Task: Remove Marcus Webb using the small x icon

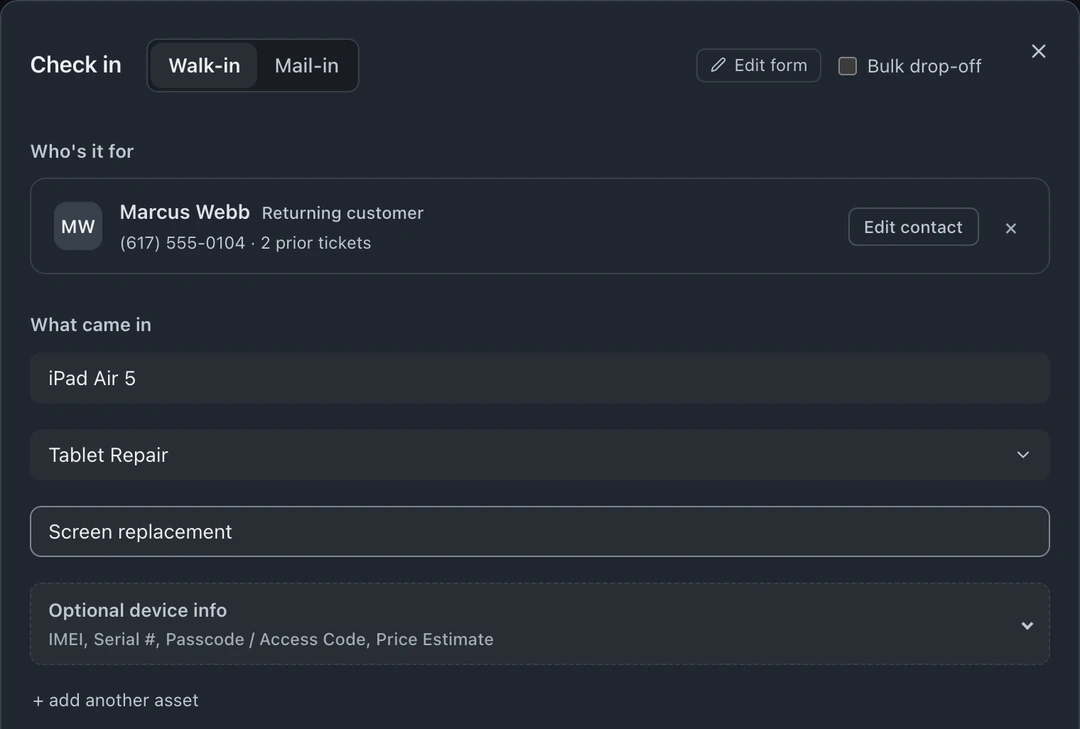Action: point(1010,228)
